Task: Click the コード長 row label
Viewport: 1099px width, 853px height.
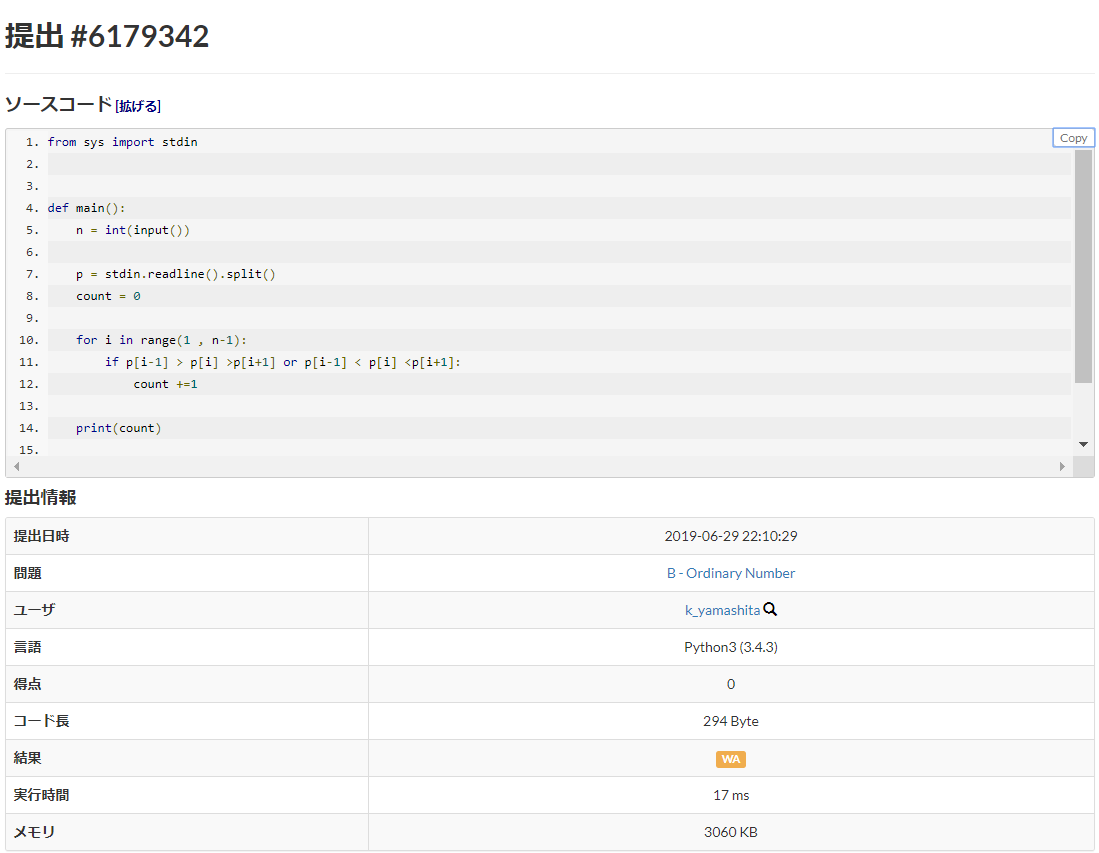Action: (x=41, y=721)
